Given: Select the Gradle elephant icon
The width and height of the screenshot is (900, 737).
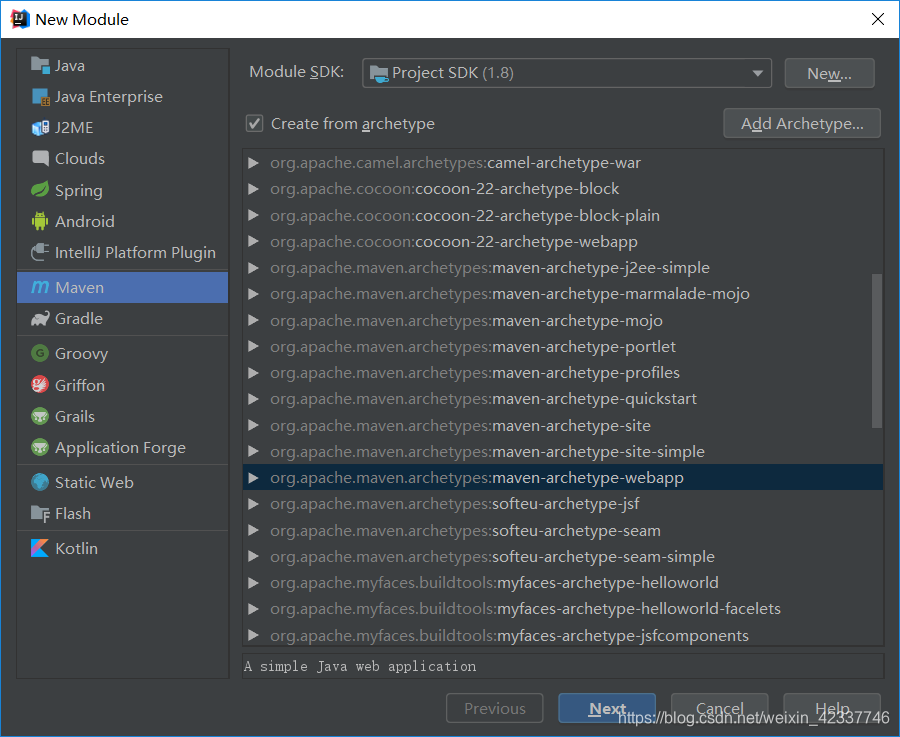Looking at the screenshot, I should coord(40,319).
